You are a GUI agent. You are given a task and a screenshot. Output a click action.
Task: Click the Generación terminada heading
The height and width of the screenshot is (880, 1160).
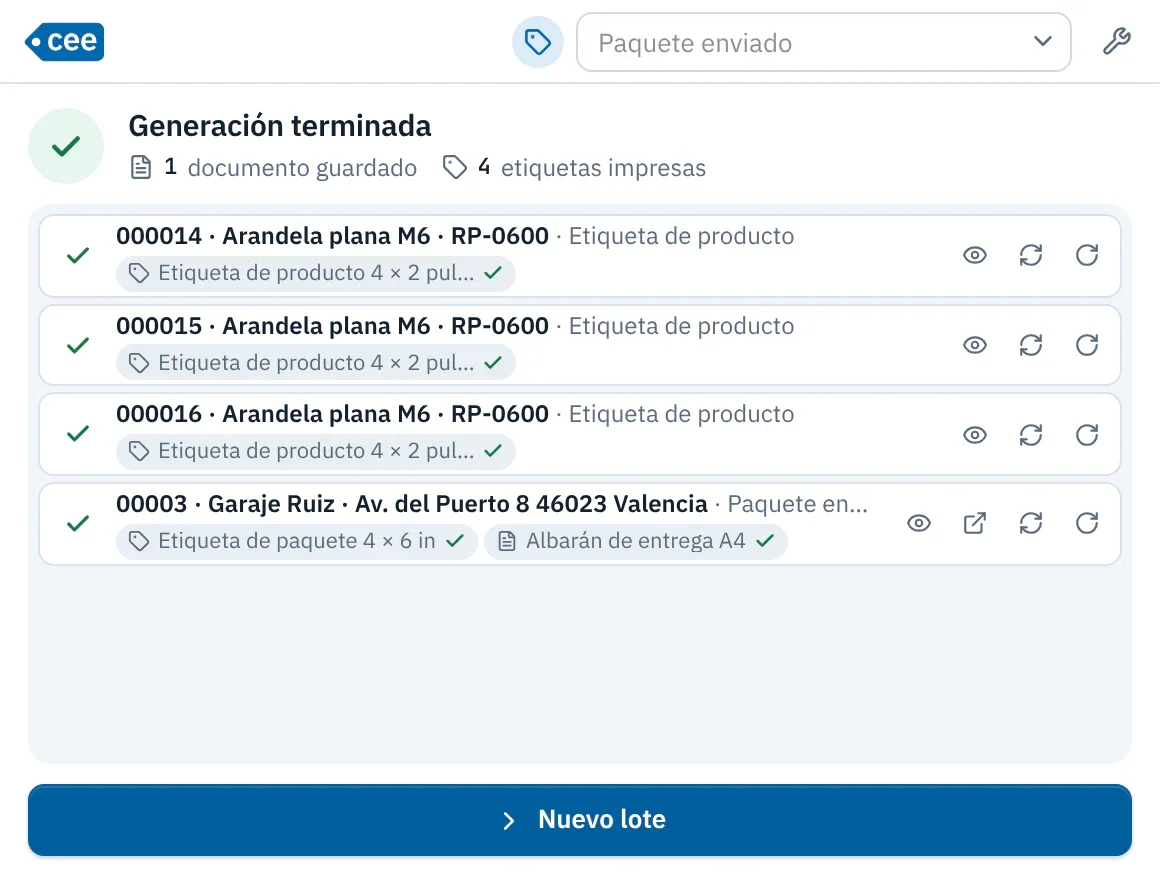280,126
